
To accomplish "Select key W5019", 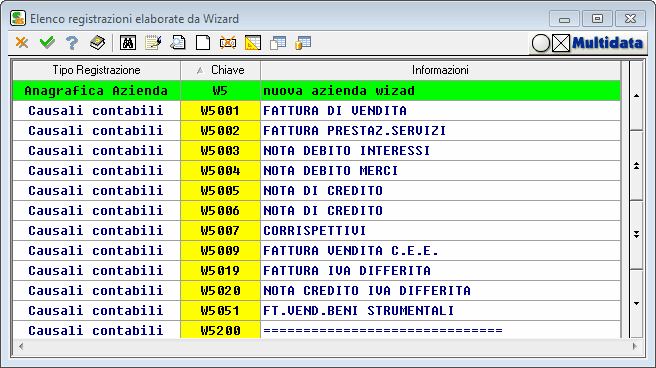I will coord(220,271).
